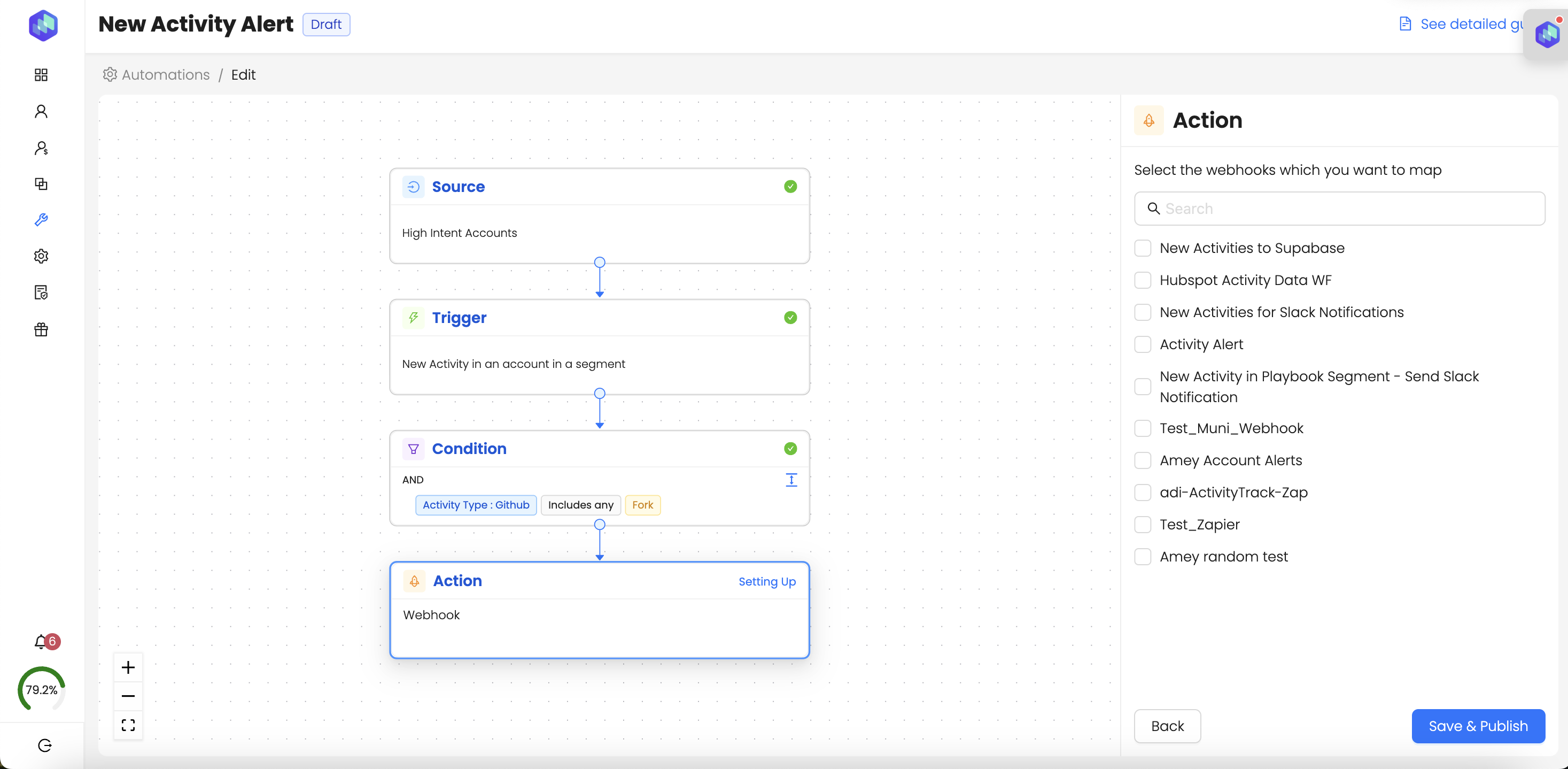Fit the canvas view with fullscreen icon

[128, 725]
